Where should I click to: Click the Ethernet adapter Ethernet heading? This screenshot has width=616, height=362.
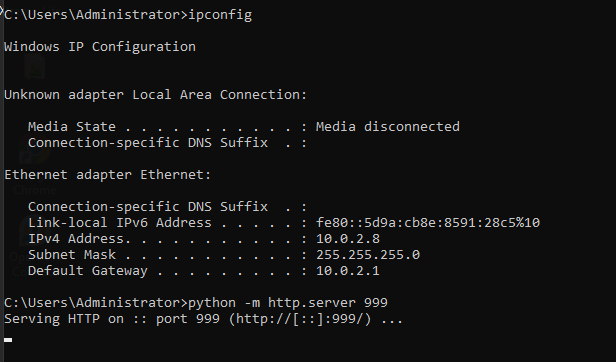[108, 175]
